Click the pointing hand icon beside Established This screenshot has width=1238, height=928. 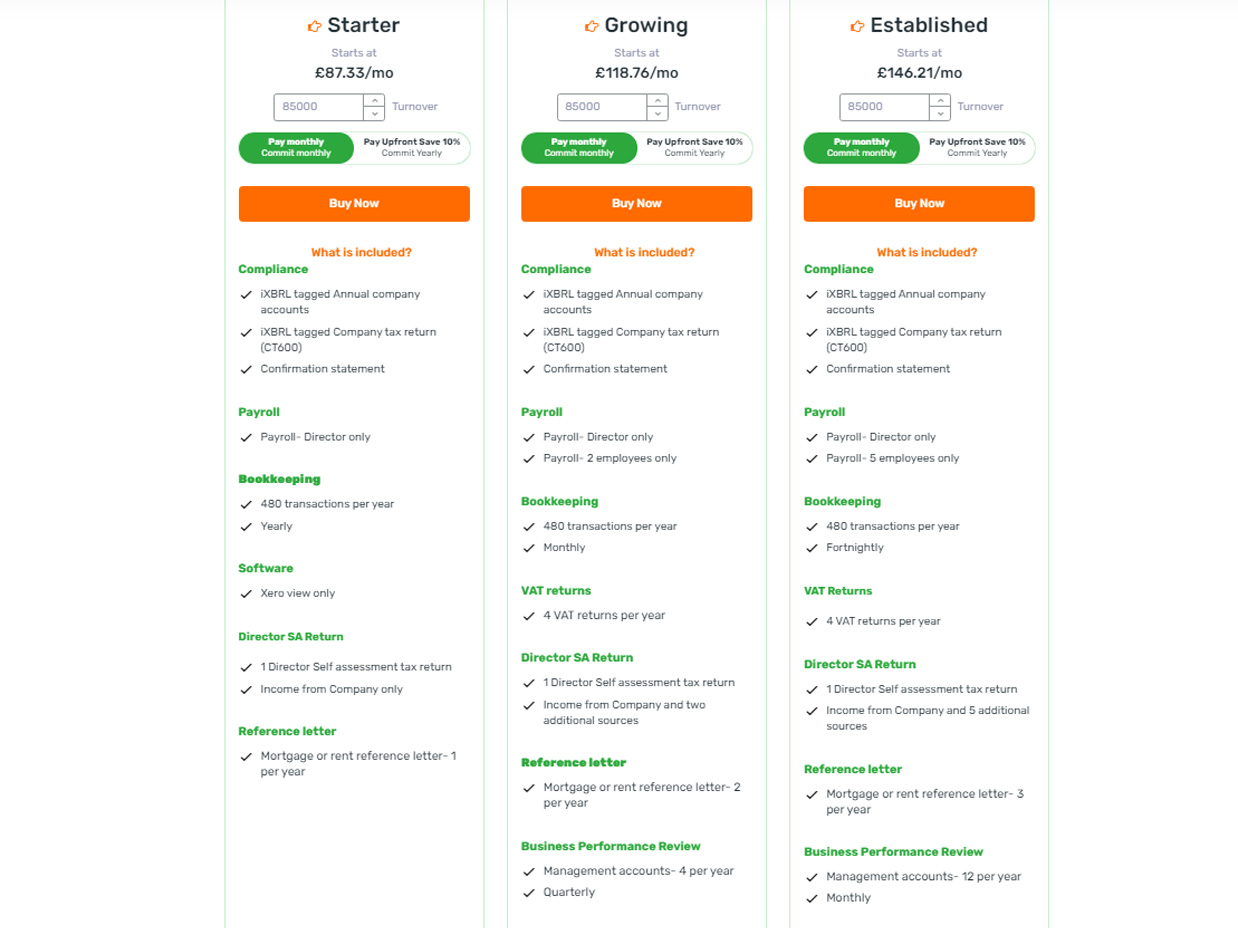(x=857, y=26)
